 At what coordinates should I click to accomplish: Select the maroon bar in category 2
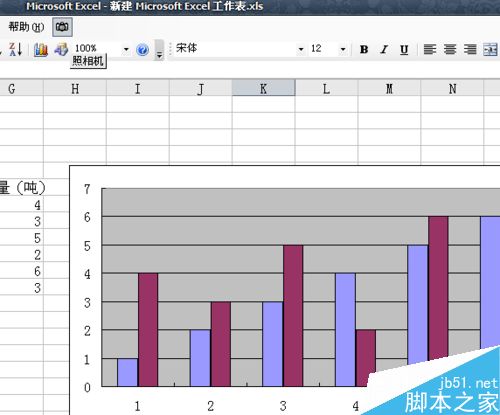point(221,344)
